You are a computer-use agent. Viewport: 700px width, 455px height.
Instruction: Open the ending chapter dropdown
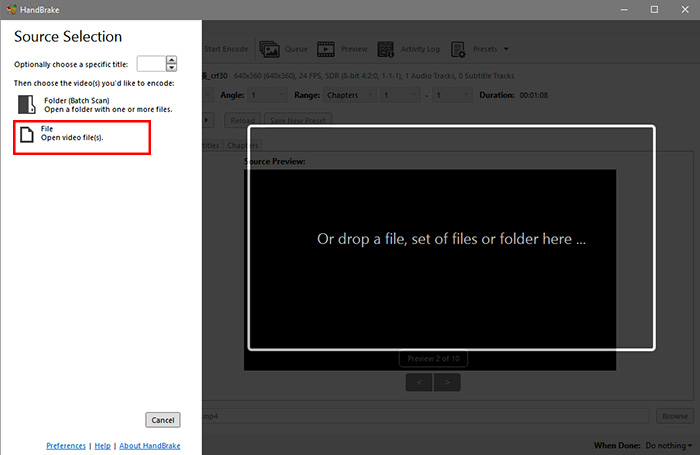click(452, 95)
